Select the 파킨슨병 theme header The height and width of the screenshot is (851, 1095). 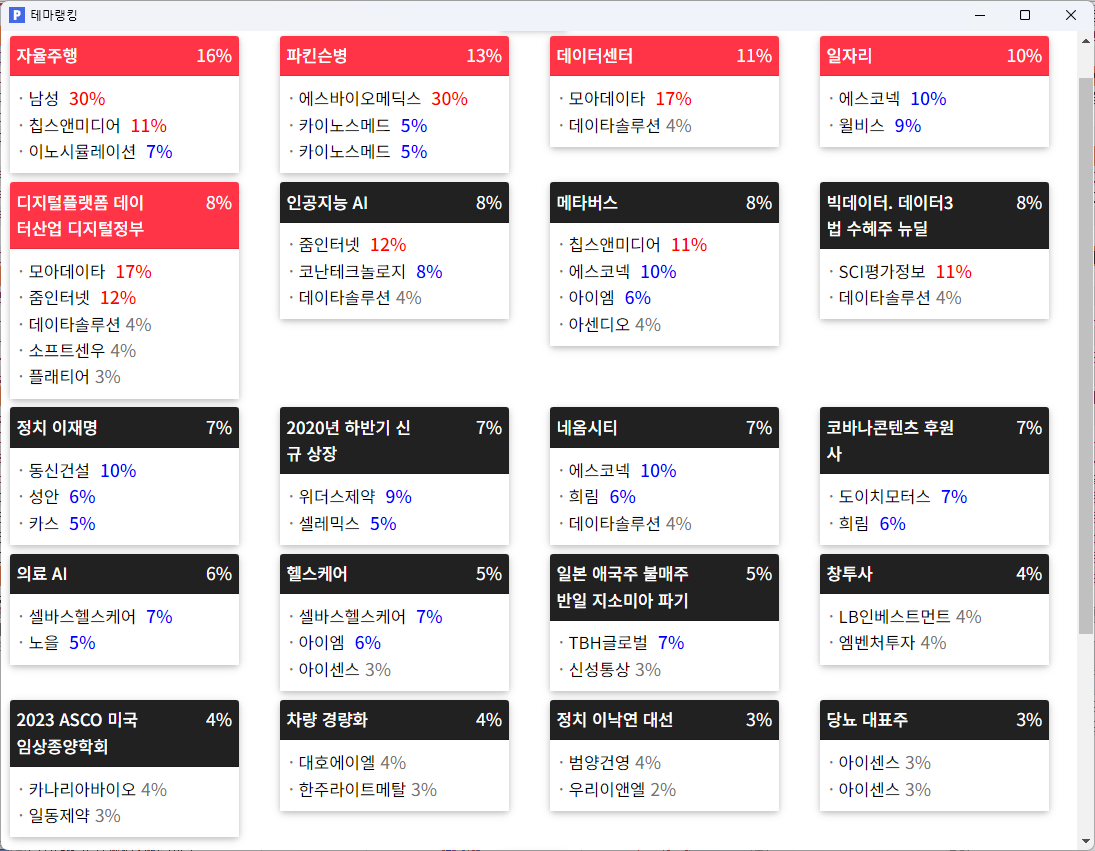pos(394,56)
